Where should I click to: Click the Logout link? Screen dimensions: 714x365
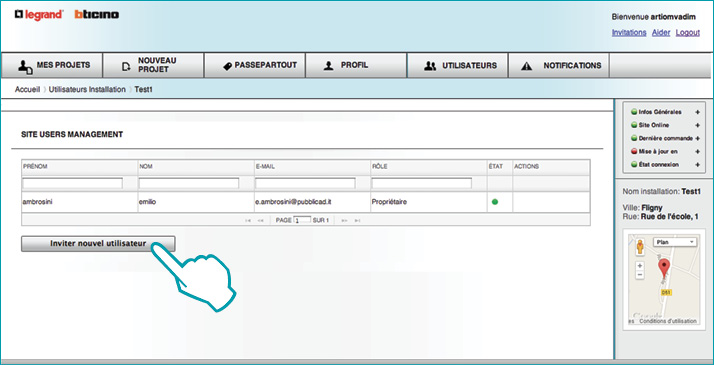[x=688, y=33]
